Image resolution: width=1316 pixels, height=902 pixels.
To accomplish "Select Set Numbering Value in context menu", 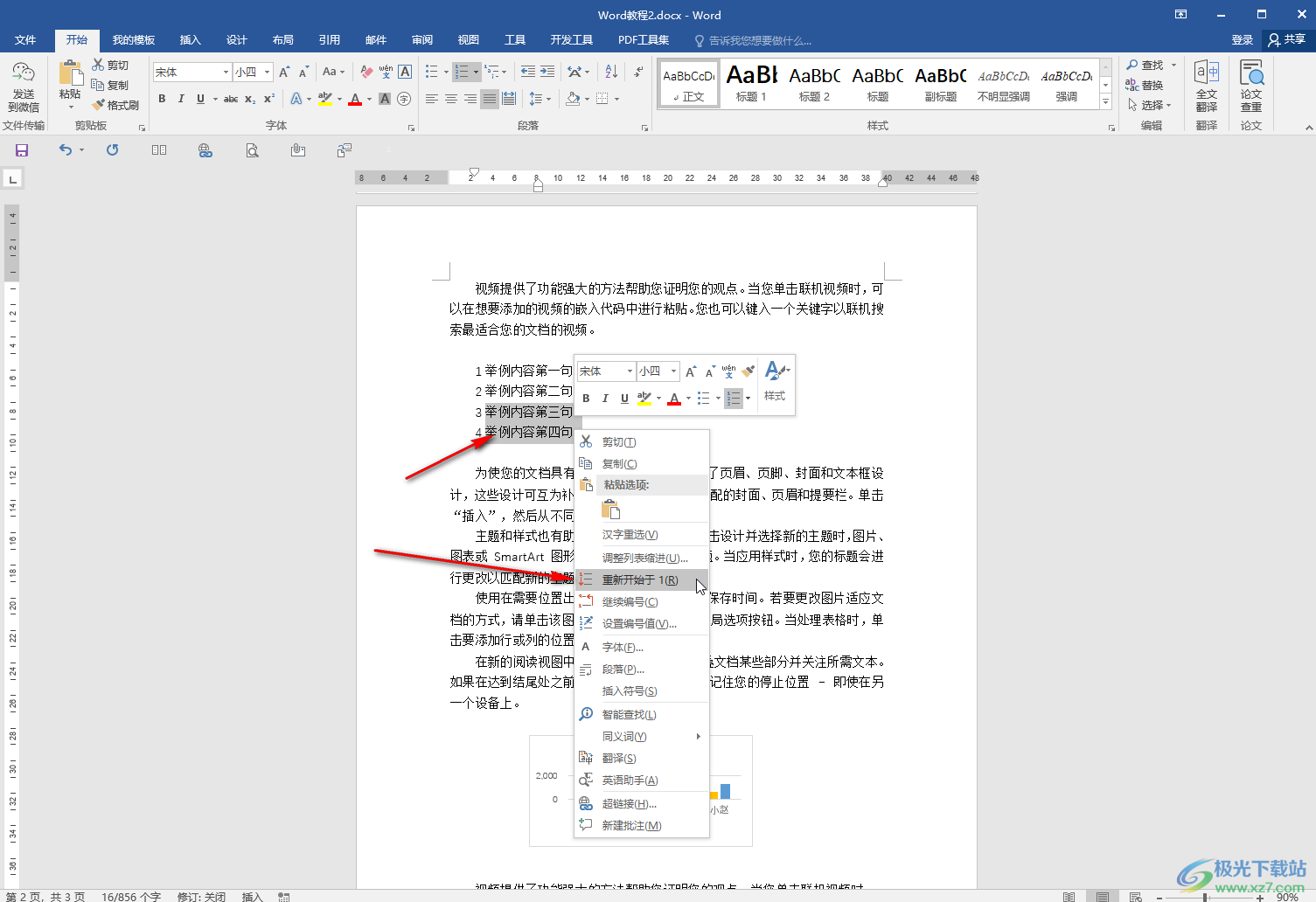I will [x=642, y=624].
